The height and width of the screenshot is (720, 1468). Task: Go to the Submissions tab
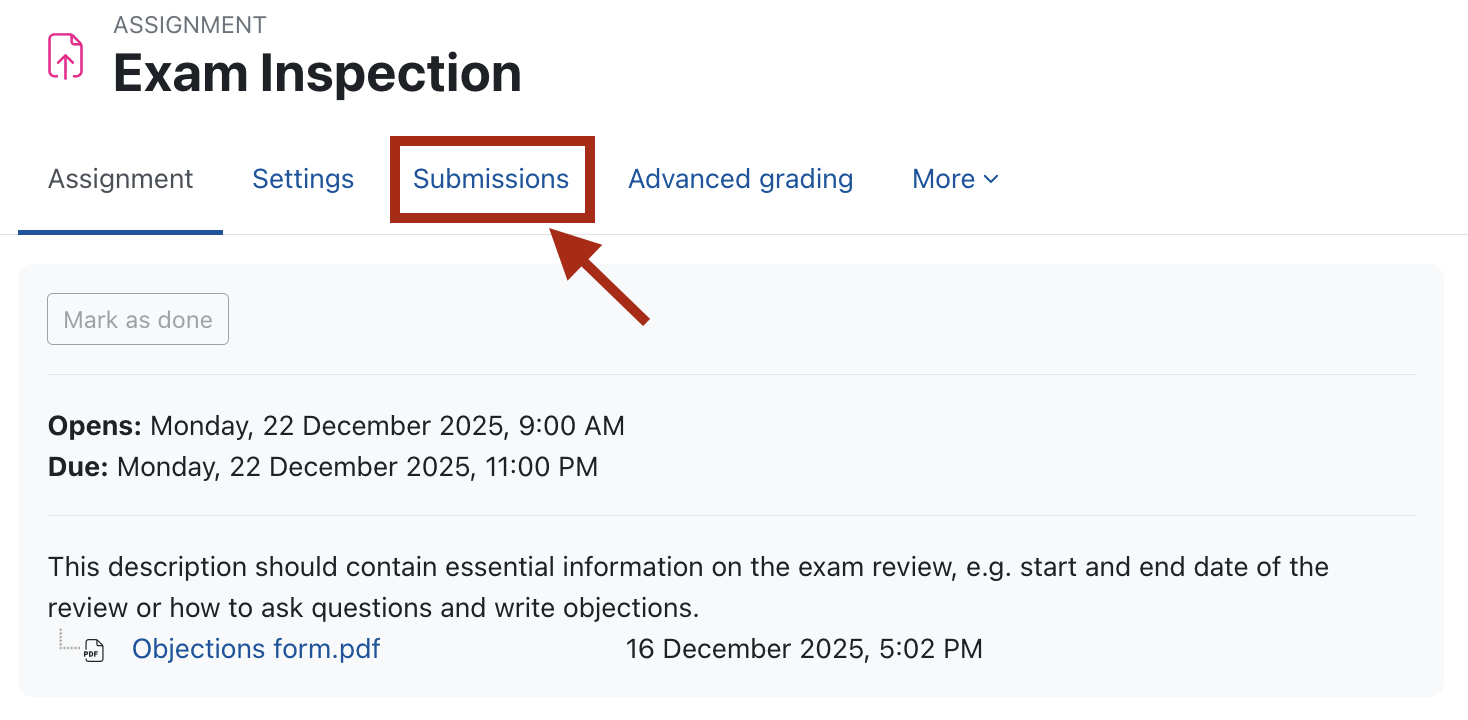491,179
